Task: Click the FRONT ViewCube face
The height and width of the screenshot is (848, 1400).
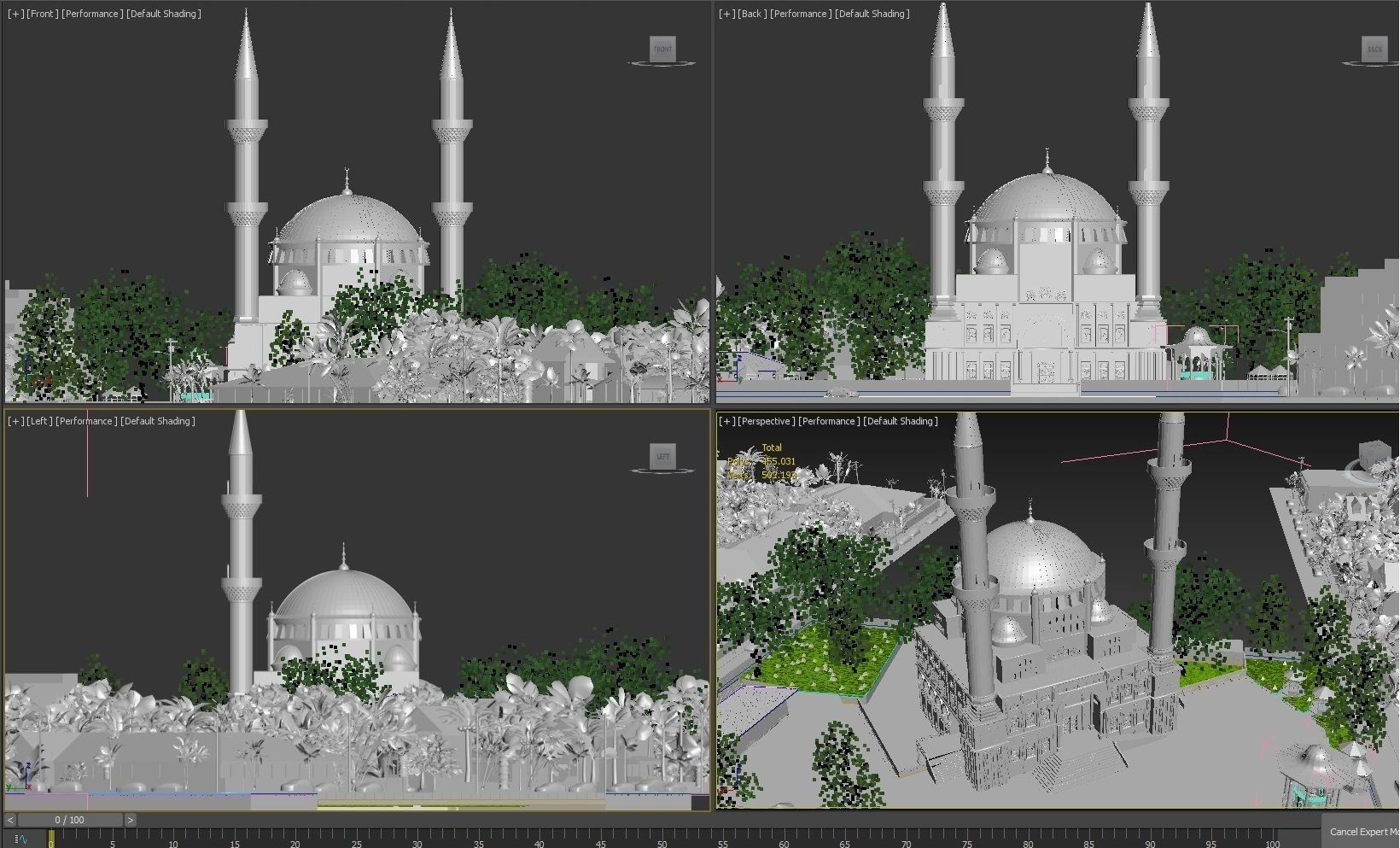Action: point(662,49)
